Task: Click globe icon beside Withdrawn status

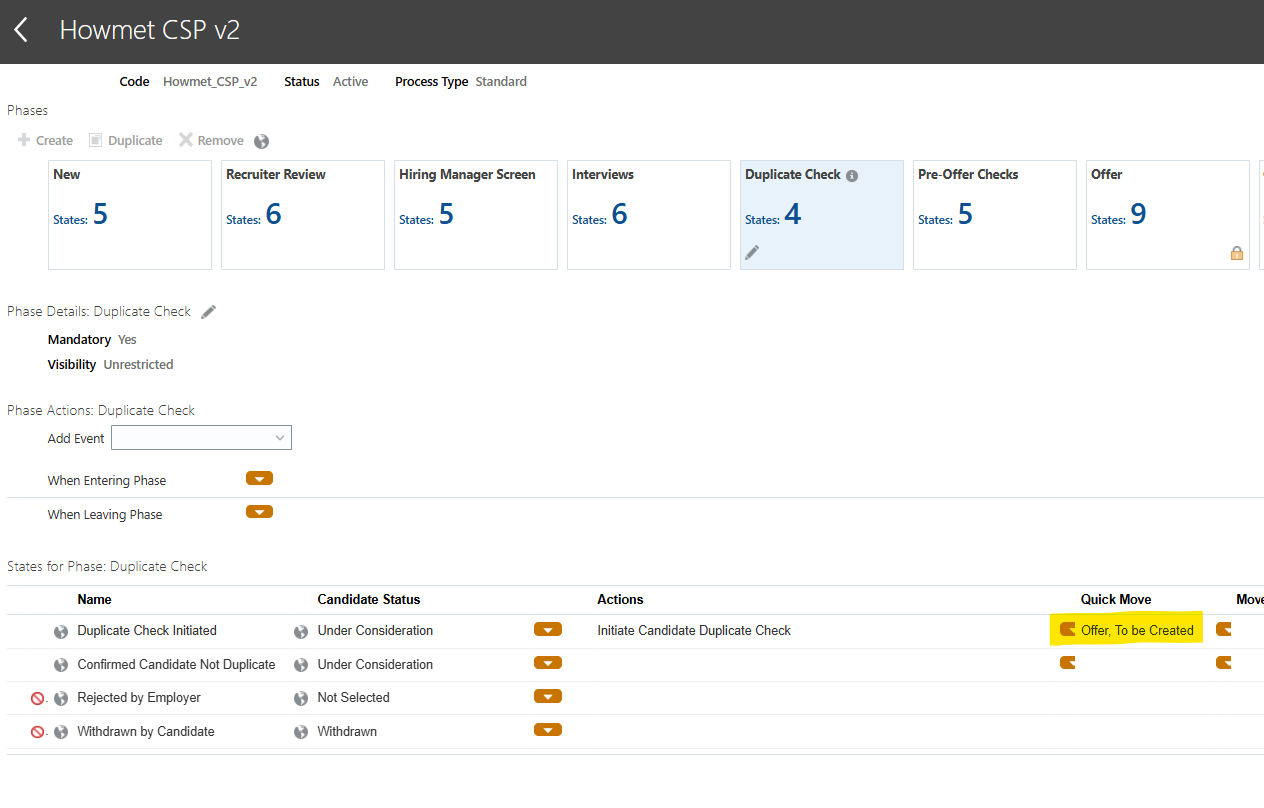Action: point(301,732)
